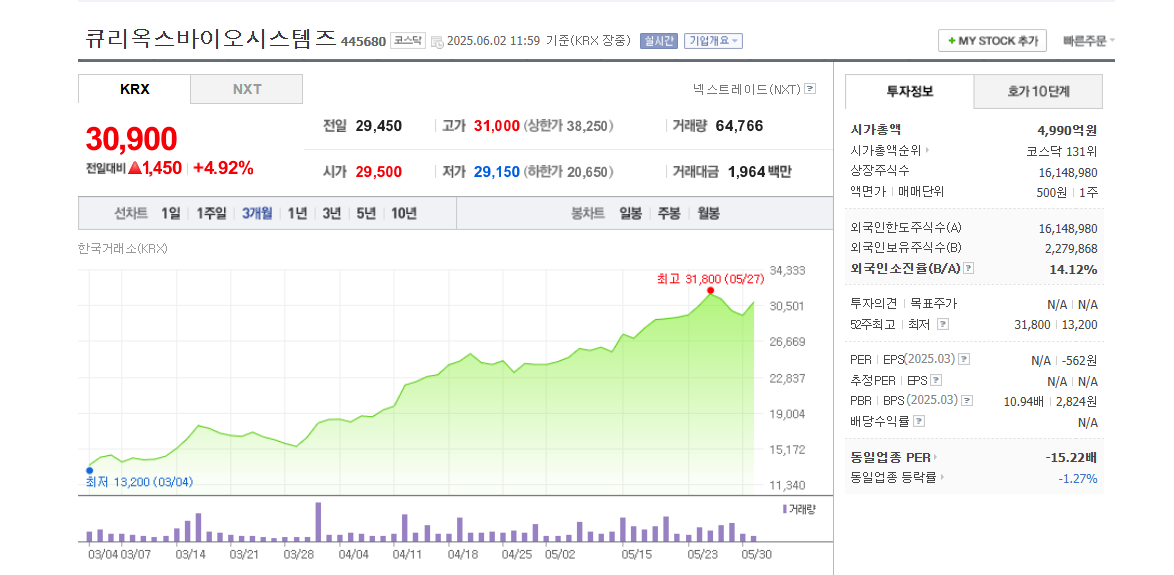Click help icon beside 배당수익률
Screen dimensions: 1174x575
tap(919, 422)
